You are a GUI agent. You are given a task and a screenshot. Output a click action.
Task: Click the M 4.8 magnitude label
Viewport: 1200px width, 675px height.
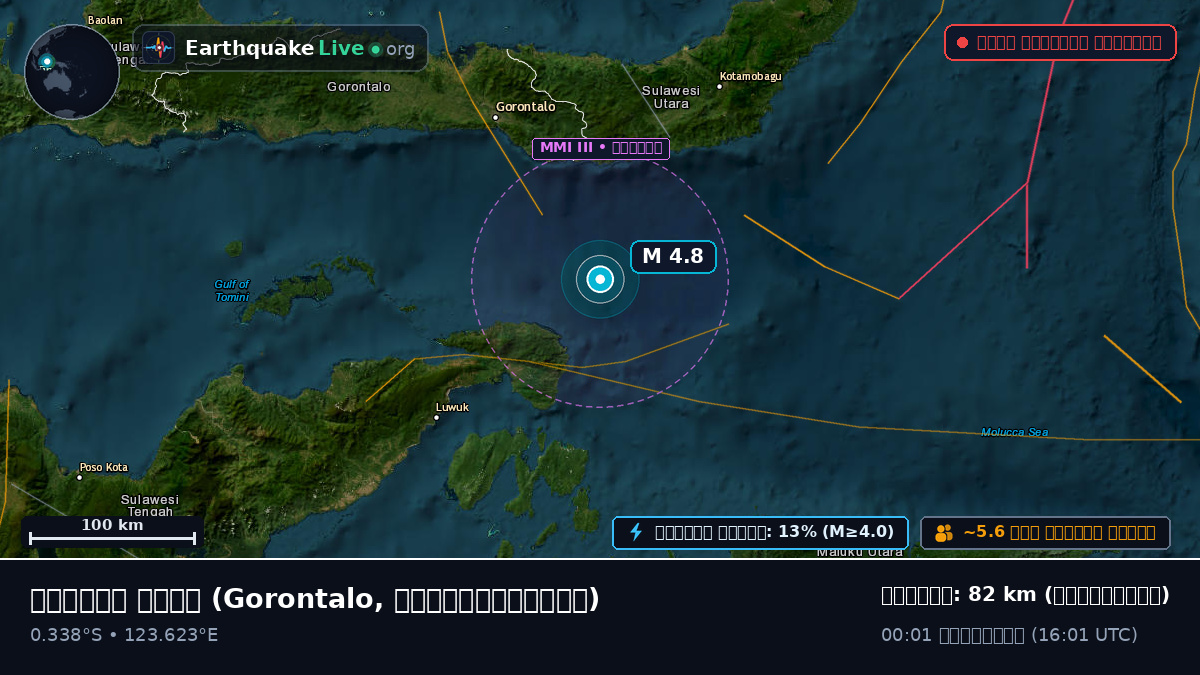(673, 256)
